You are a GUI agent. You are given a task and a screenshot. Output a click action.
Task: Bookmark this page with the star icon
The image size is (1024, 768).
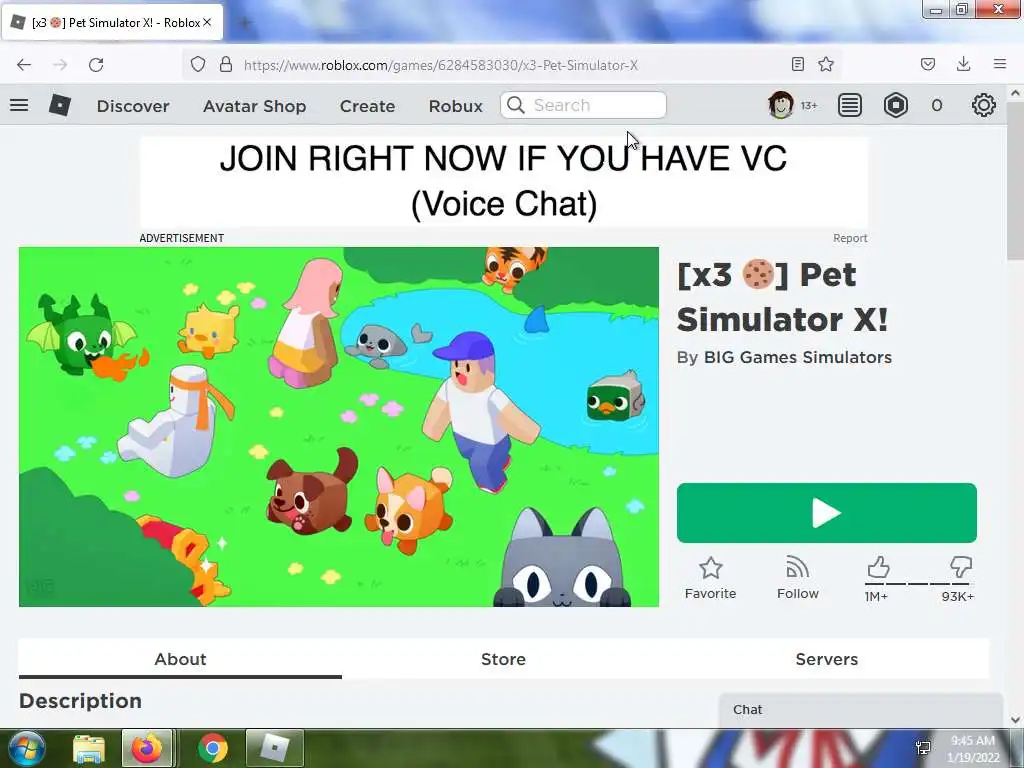(x=826, y=64)
